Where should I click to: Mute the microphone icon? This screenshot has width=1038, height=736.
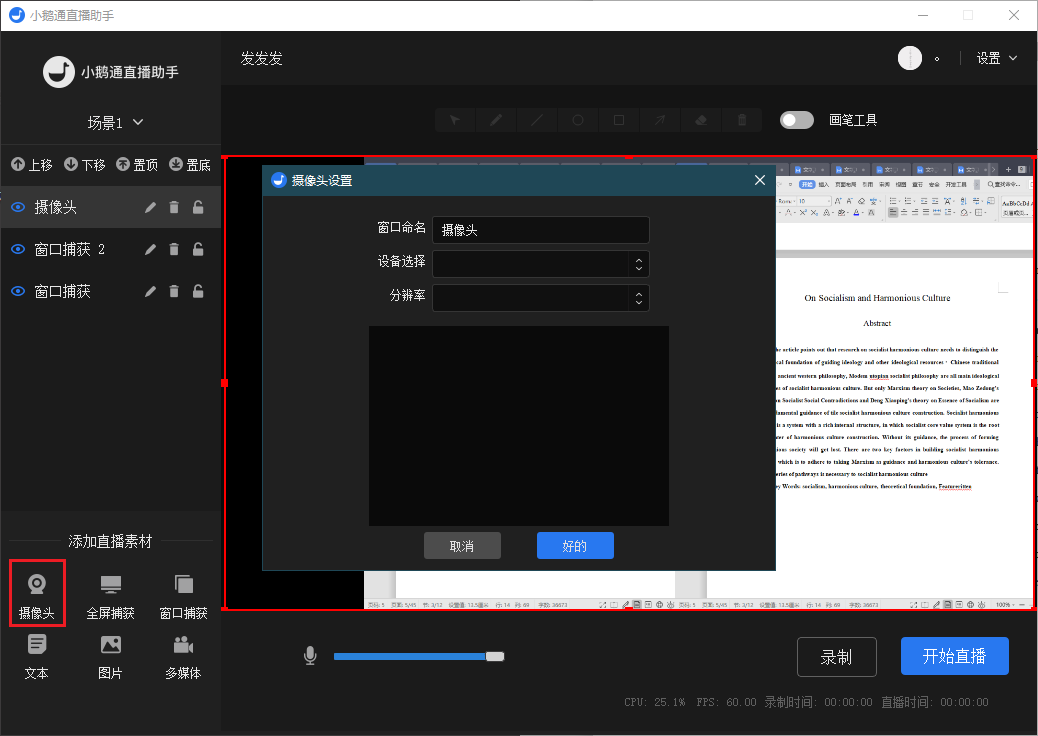[x=310, y=656]
